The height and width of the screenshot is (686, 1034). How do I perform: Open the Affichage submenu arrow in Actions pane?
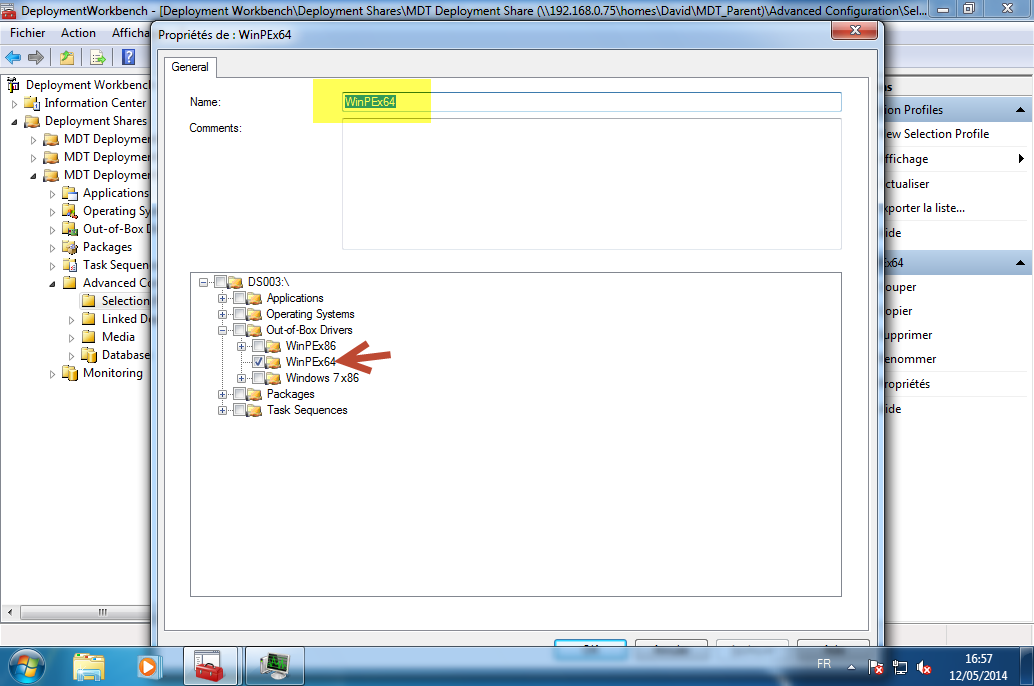tap(1021, 158)
